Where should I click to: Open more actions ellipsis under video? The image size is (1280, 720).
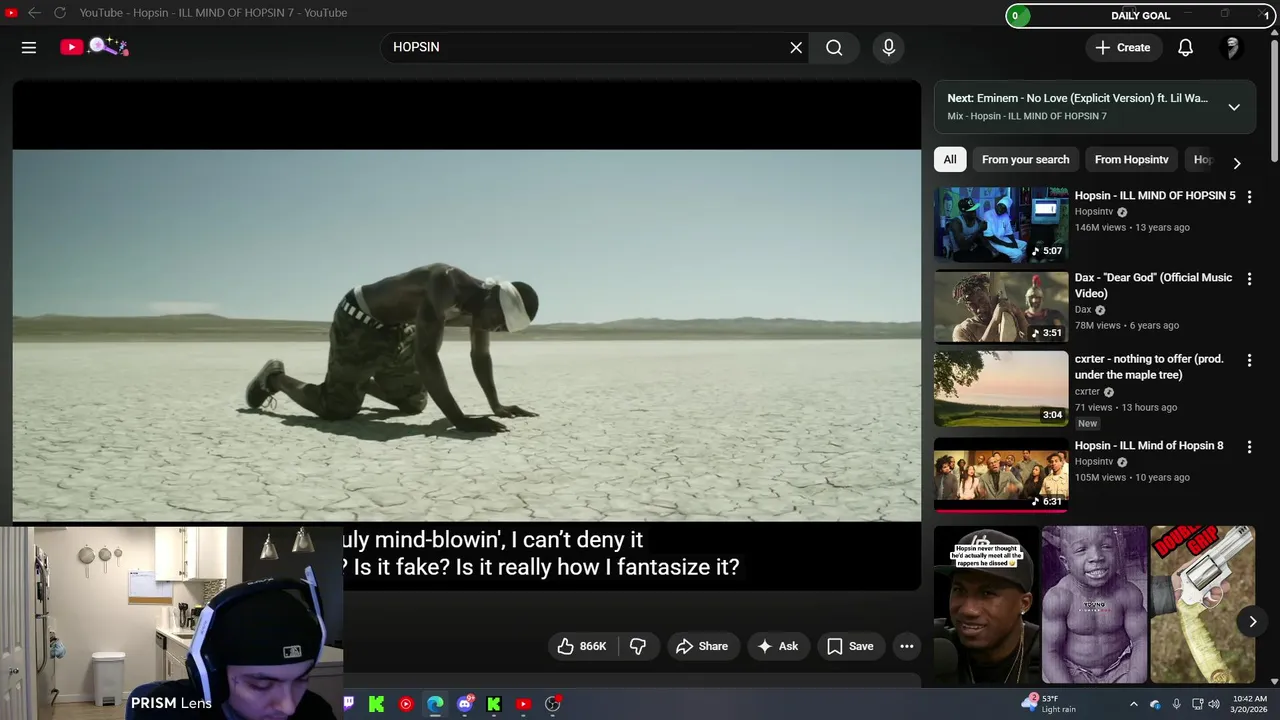click(907, 646)
